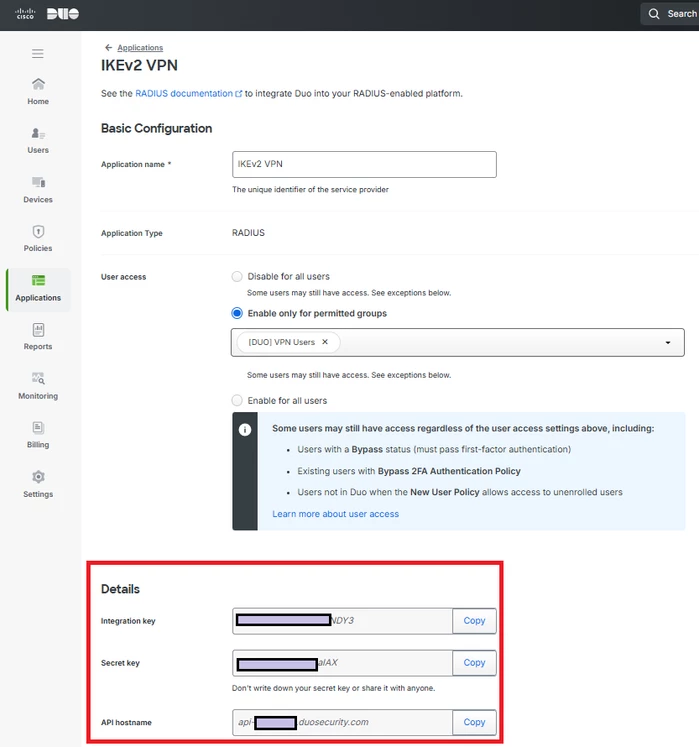Open Settings sidebar label

38,494
